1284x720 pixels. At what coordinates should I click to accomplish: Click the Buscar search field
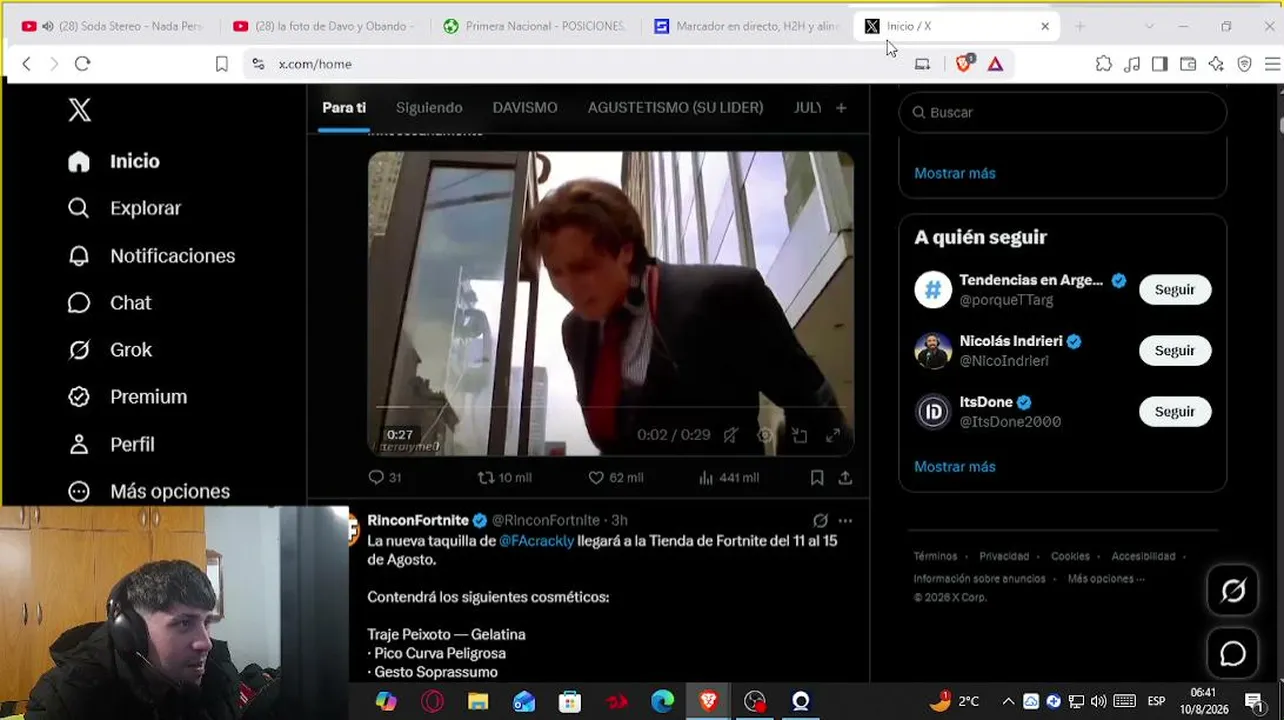(x=1063, y=112)
